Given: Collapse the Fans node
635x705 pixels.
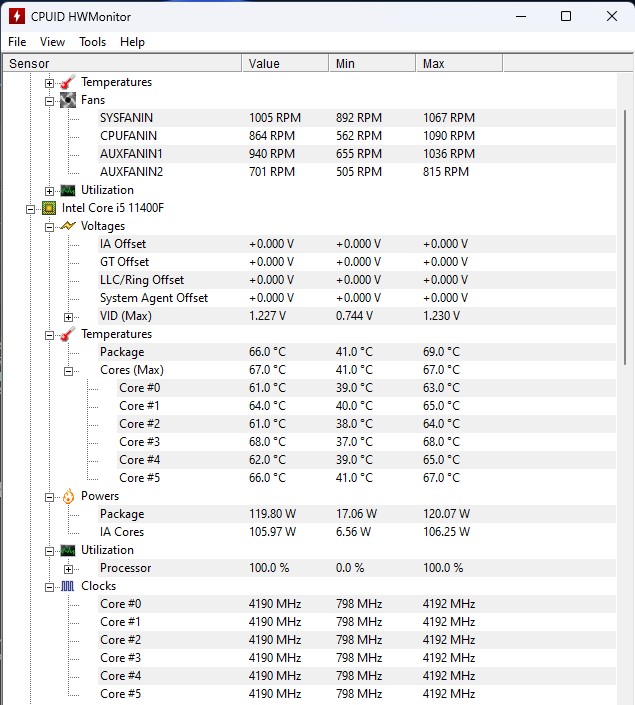Looking at the screenshot, I should [x=49, y=101].
